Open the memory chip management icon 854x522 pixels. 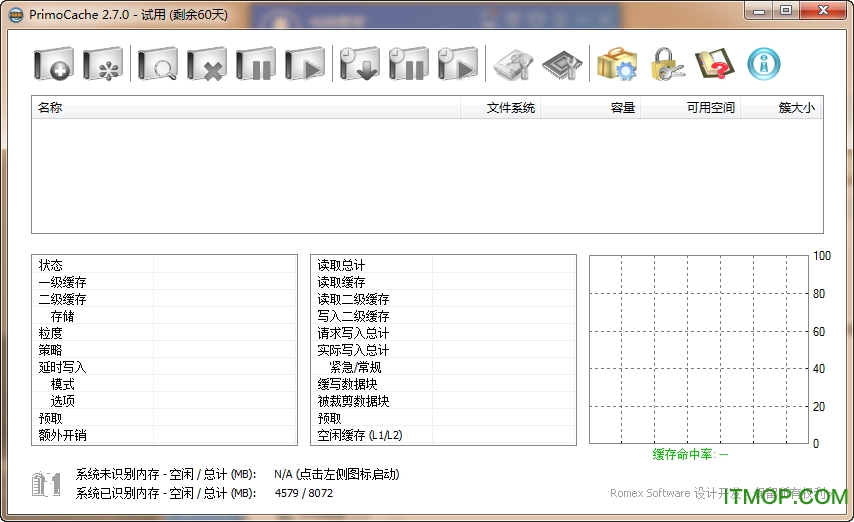(562, 65)
